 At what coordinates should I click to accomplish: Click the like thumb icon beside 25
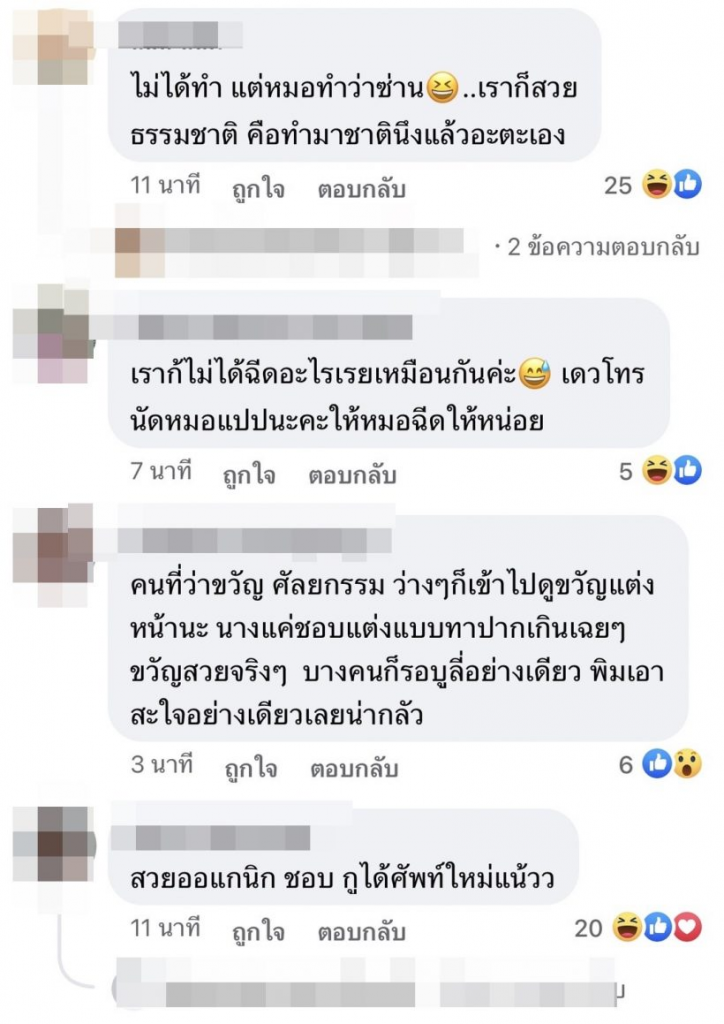[x=687, y=184]
